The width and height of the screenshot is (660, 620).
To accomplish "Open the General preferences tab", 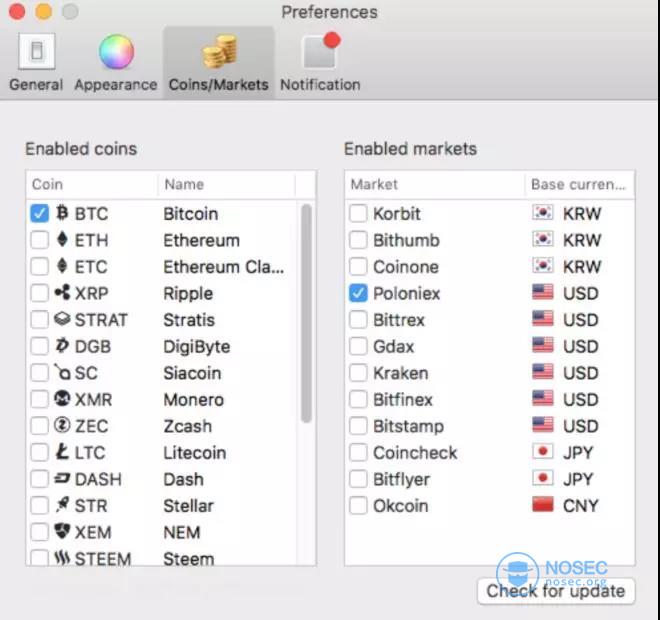I will [36, 63].
